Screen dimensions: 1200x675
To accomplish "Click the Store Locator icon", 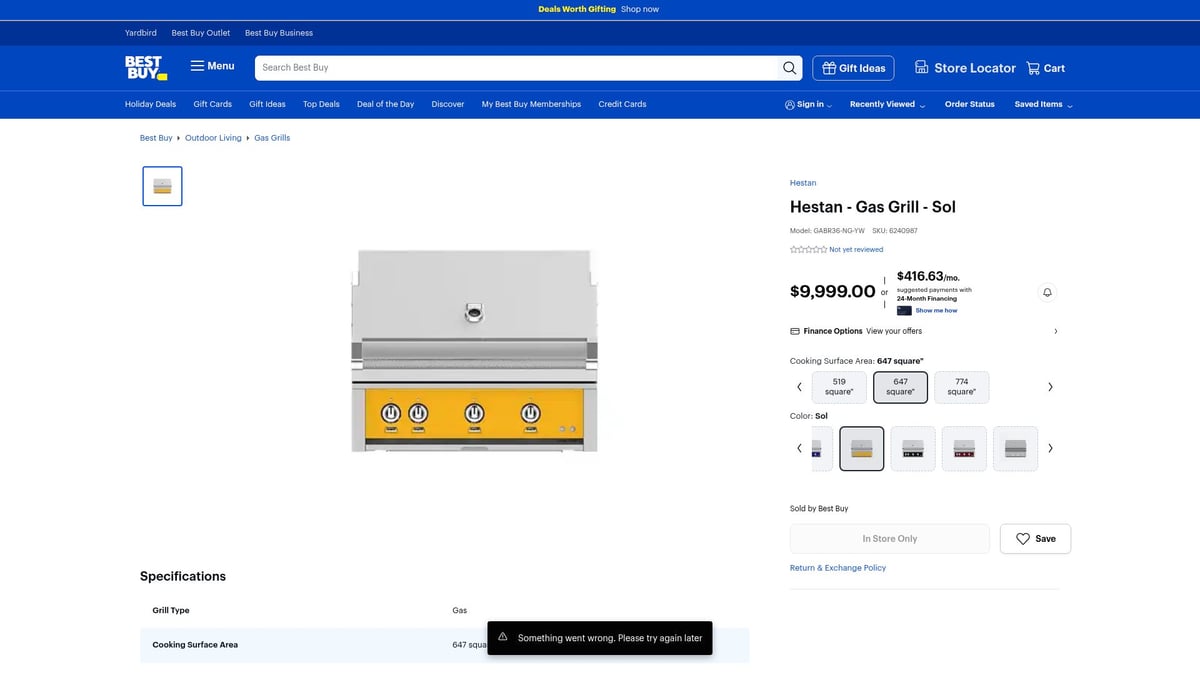I will 921,68.
